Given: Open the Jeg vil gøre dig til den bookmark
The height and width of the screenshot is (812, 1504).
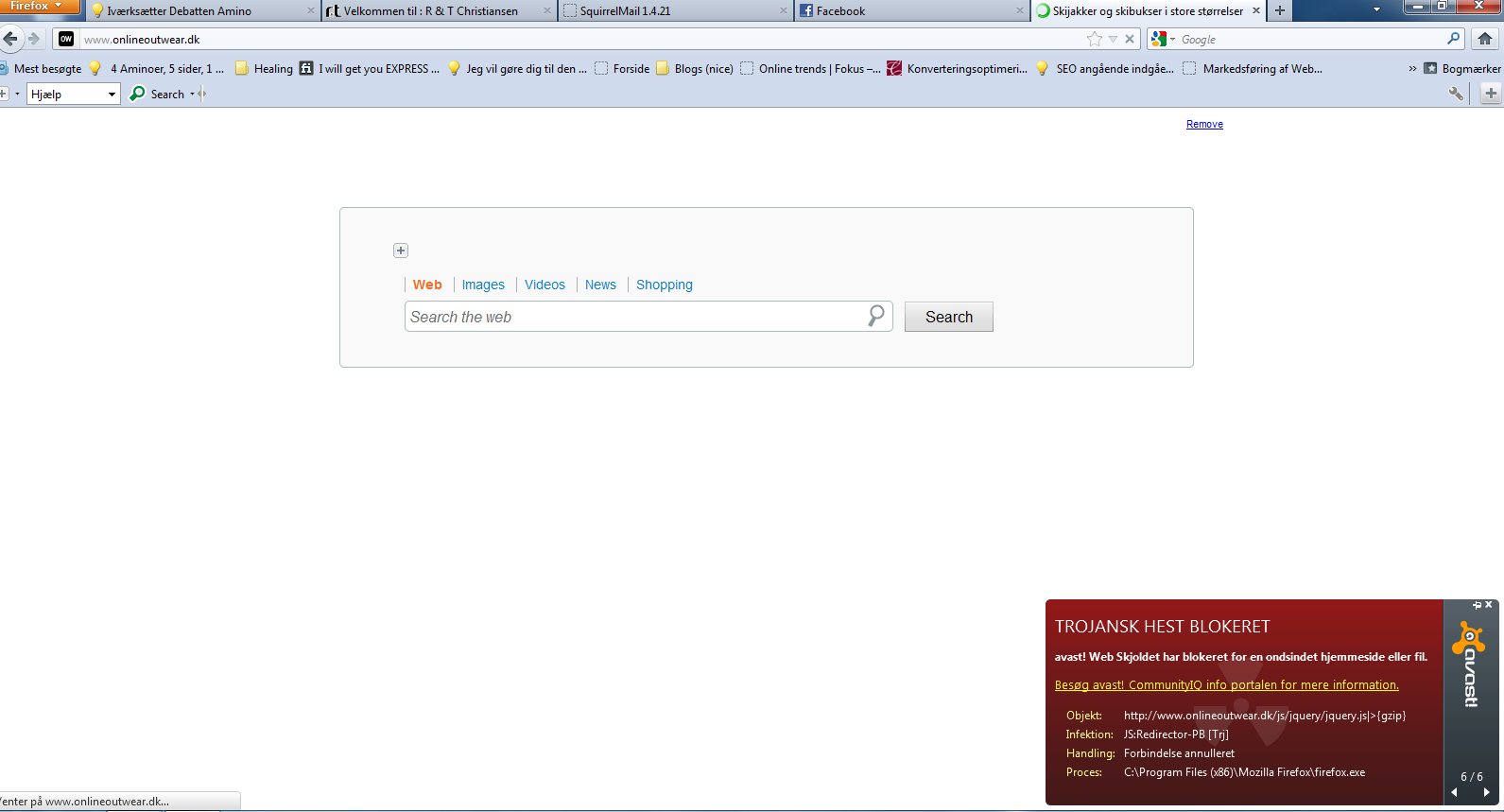Looking at the screenshot, I should [517, 68].
